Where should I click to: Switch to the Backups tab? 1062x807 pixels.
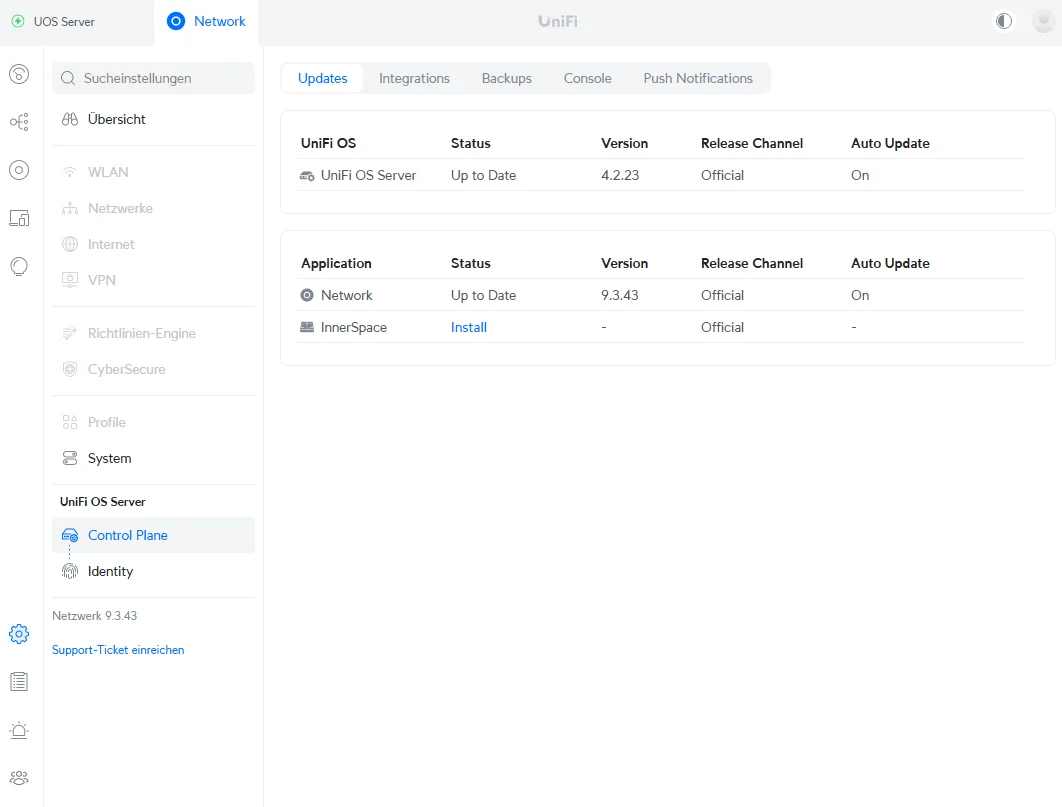coord(507,79)
